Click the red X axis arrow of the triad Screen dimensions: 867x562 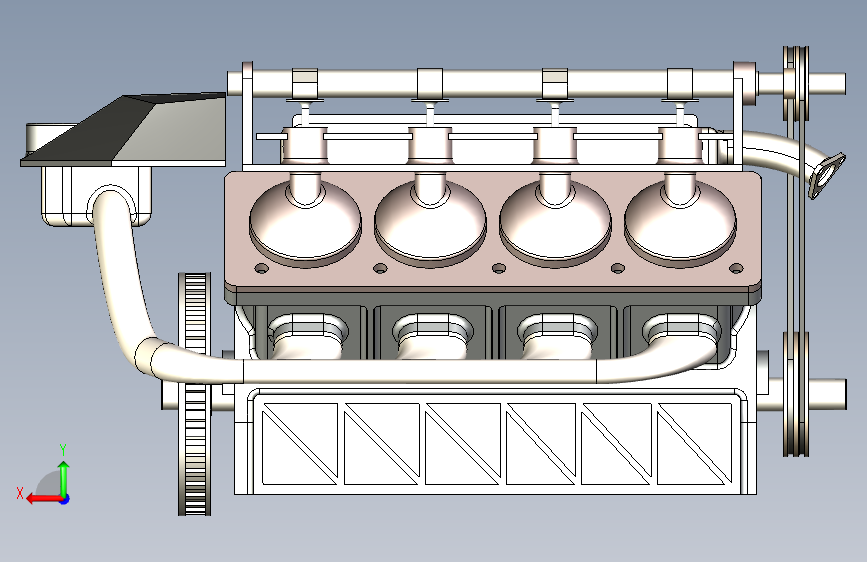point(44,499)
